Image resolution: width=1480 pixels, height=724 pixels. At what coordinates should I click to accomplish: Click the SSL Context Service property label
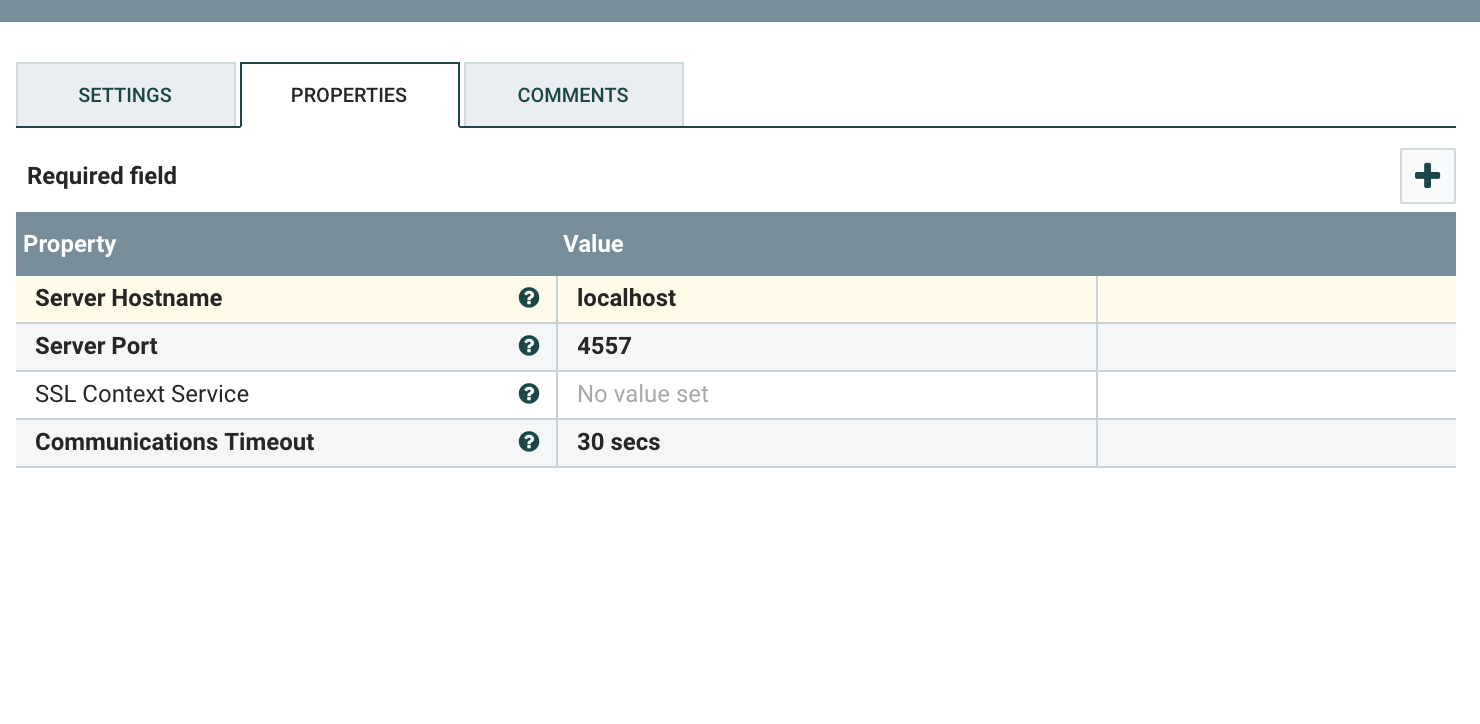point(142,394)
